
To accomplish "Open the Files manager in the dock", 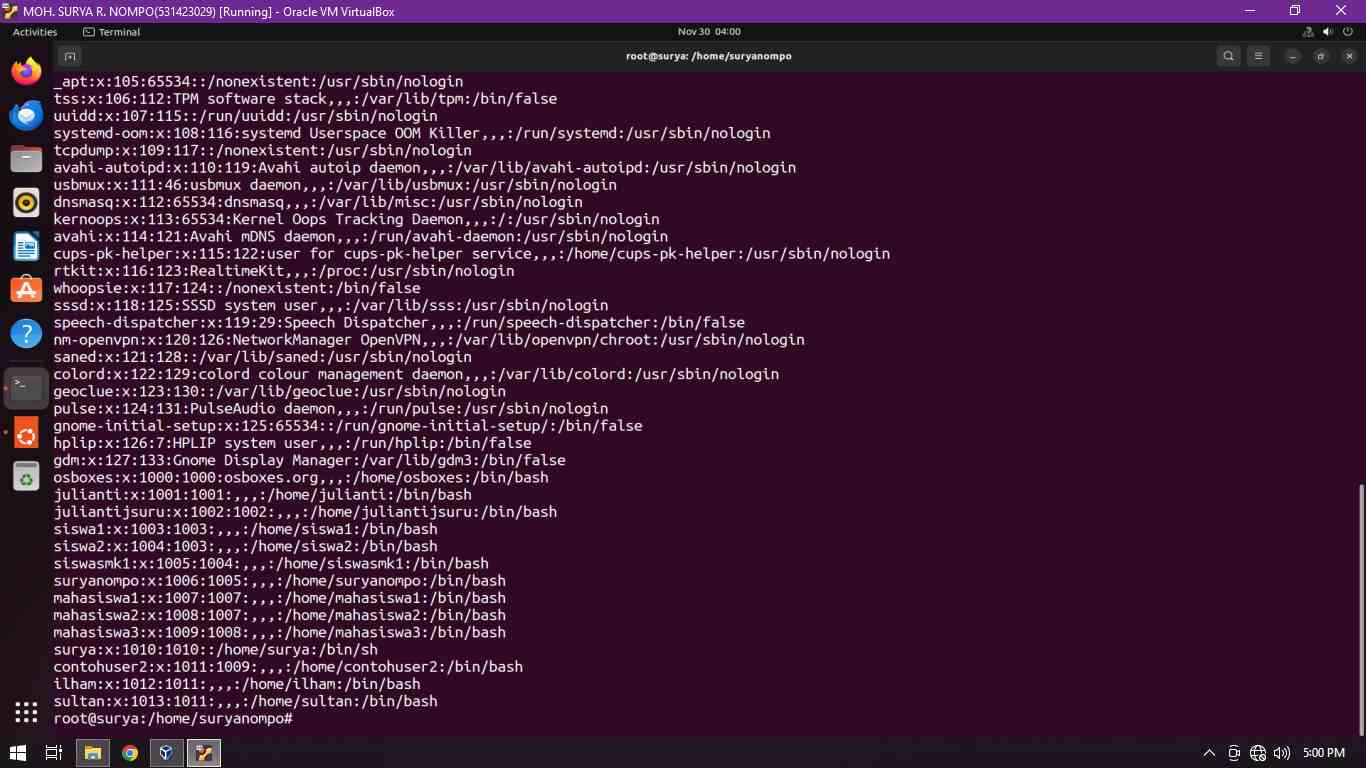I will click(x=26, y=158).
